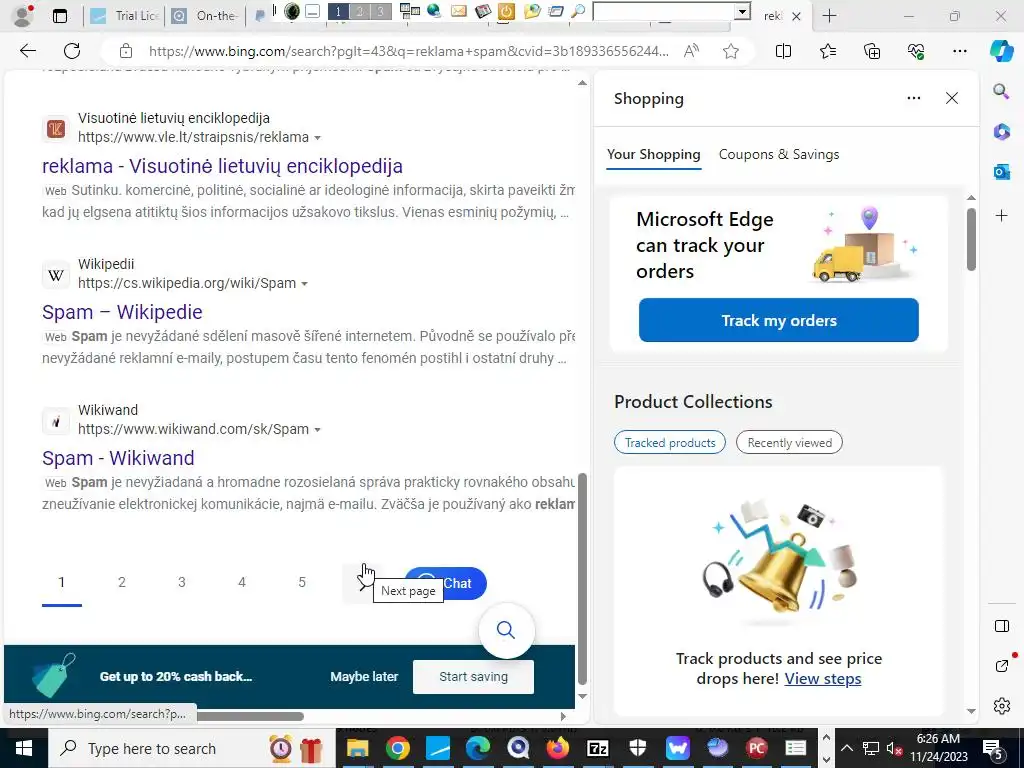Open Windows Start menu
This screenshot has width=1024, height=768.
[x=24, y=748]
